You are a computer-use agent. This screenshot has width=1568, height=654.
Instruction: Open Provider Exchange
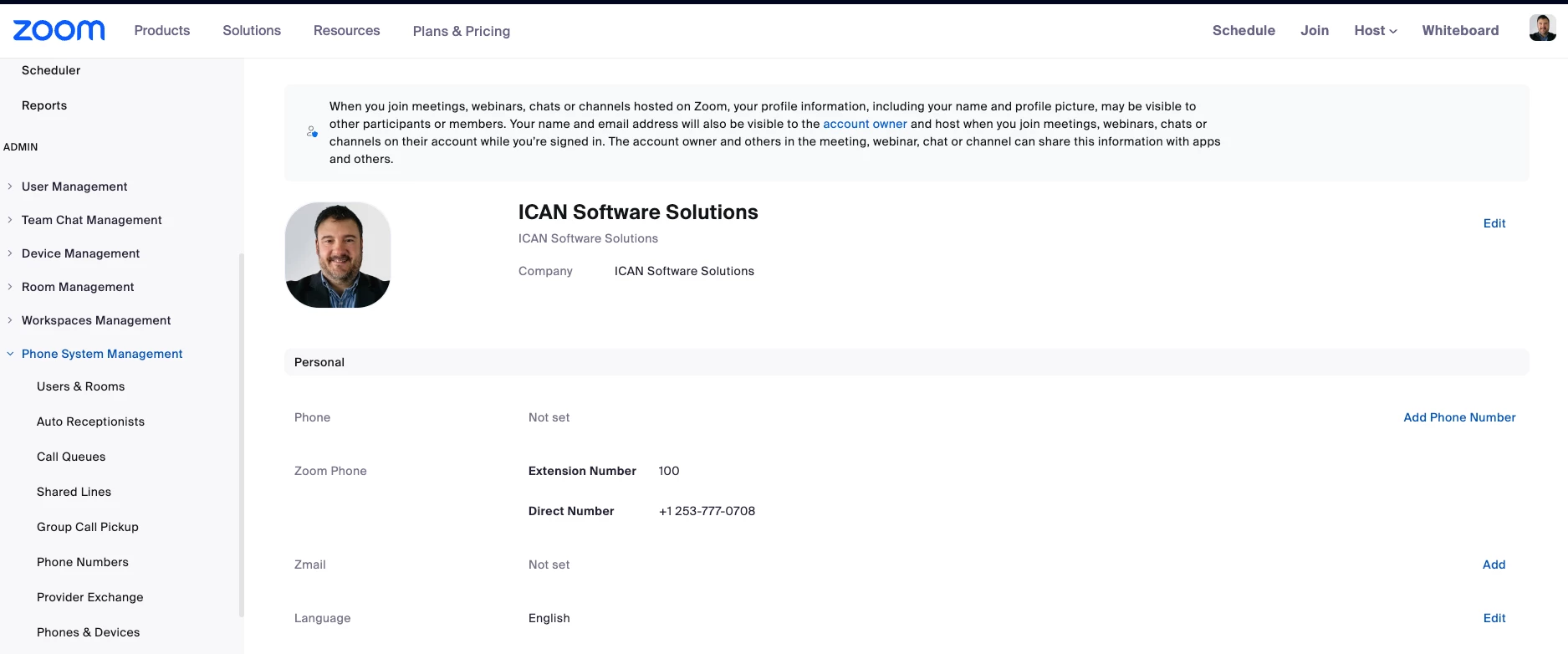point(89,597)
